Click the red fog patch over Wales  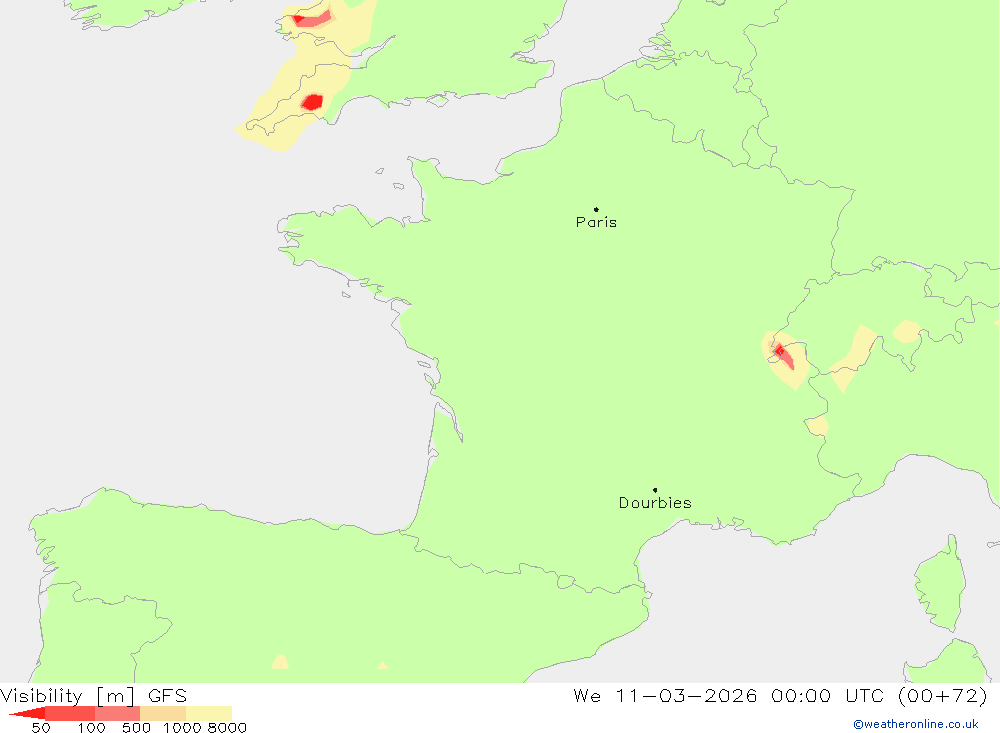click(312, 19)
